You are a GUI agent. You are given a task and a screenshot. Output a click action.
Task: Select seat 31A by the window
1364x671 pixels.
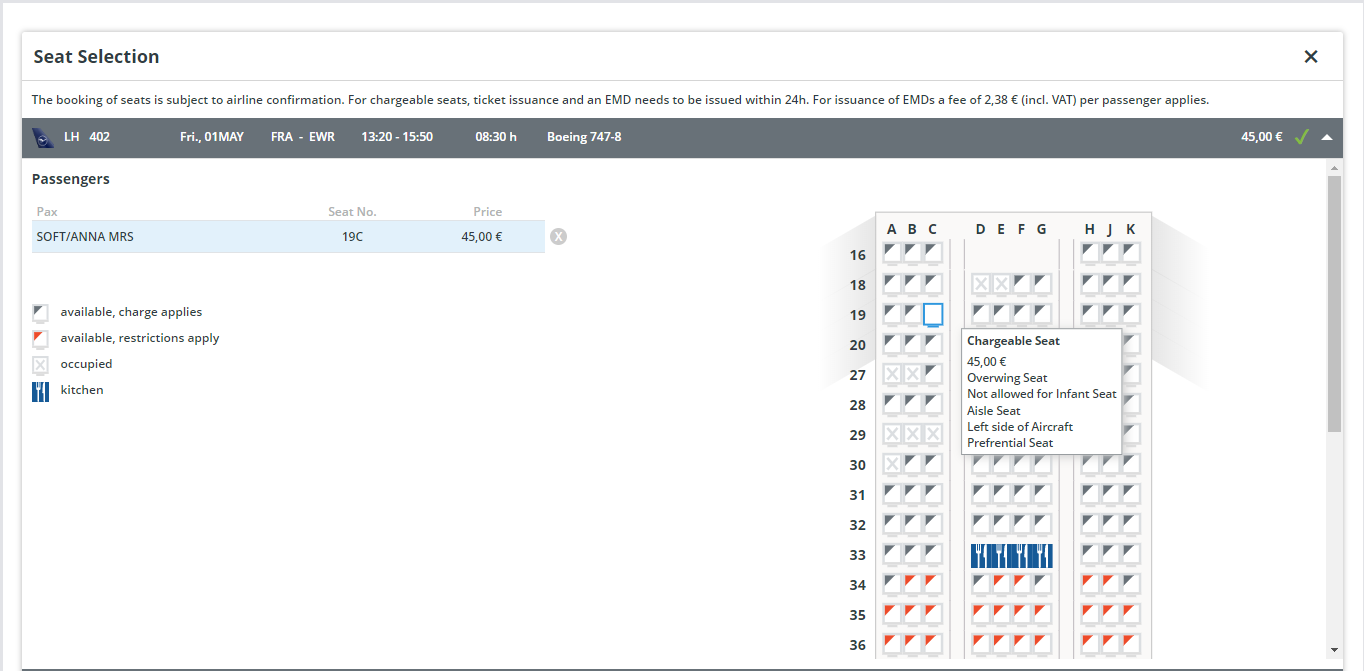(x=892, y=493)
